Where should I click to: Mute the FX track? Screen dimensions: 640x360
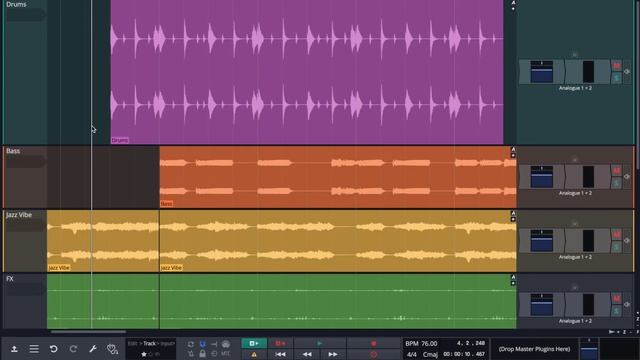click(616, 299)
